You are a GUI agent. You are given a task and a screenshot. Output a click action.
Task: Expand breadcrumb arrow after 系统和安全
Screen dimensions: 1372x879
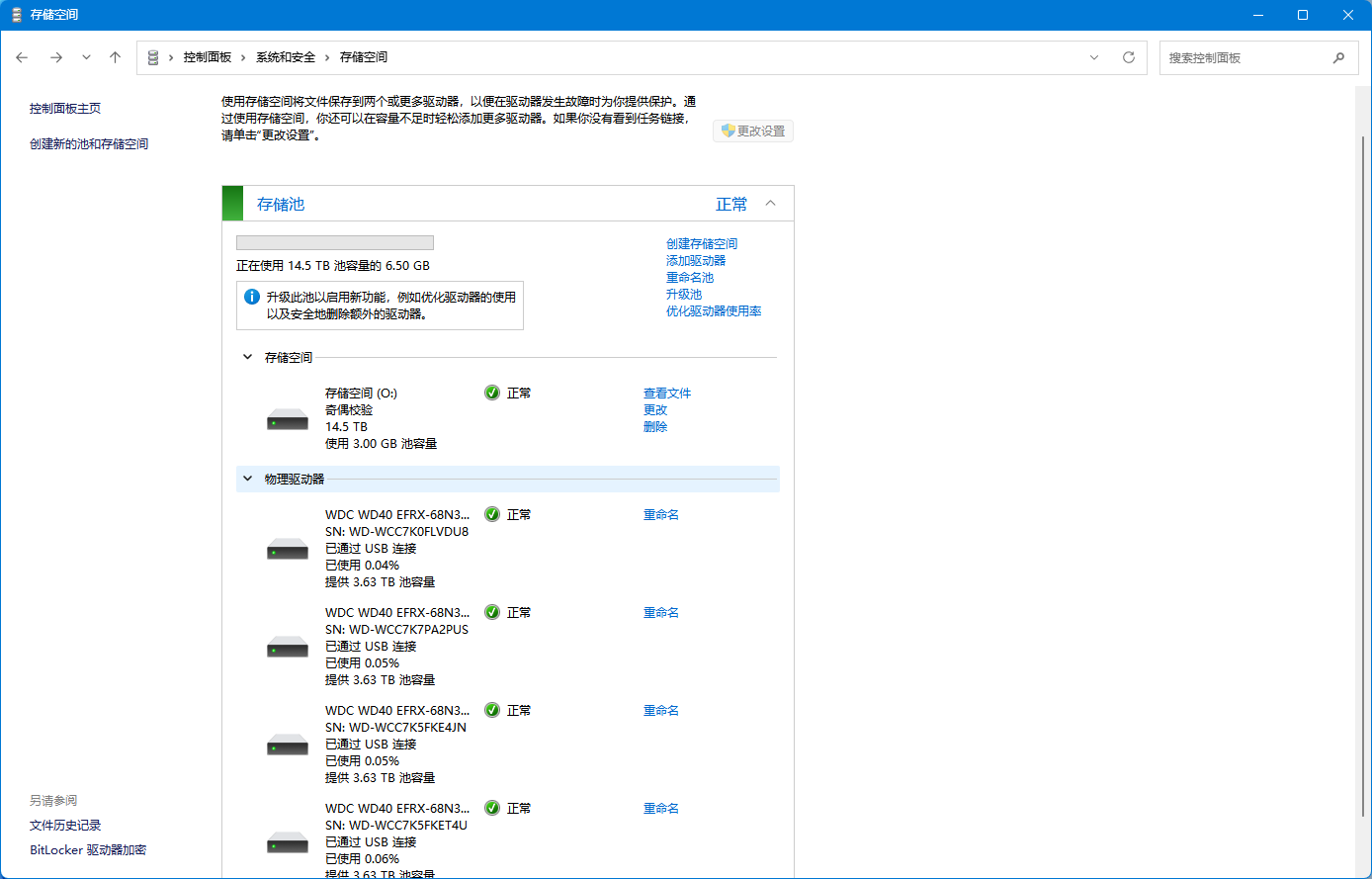tap(328, 57)
